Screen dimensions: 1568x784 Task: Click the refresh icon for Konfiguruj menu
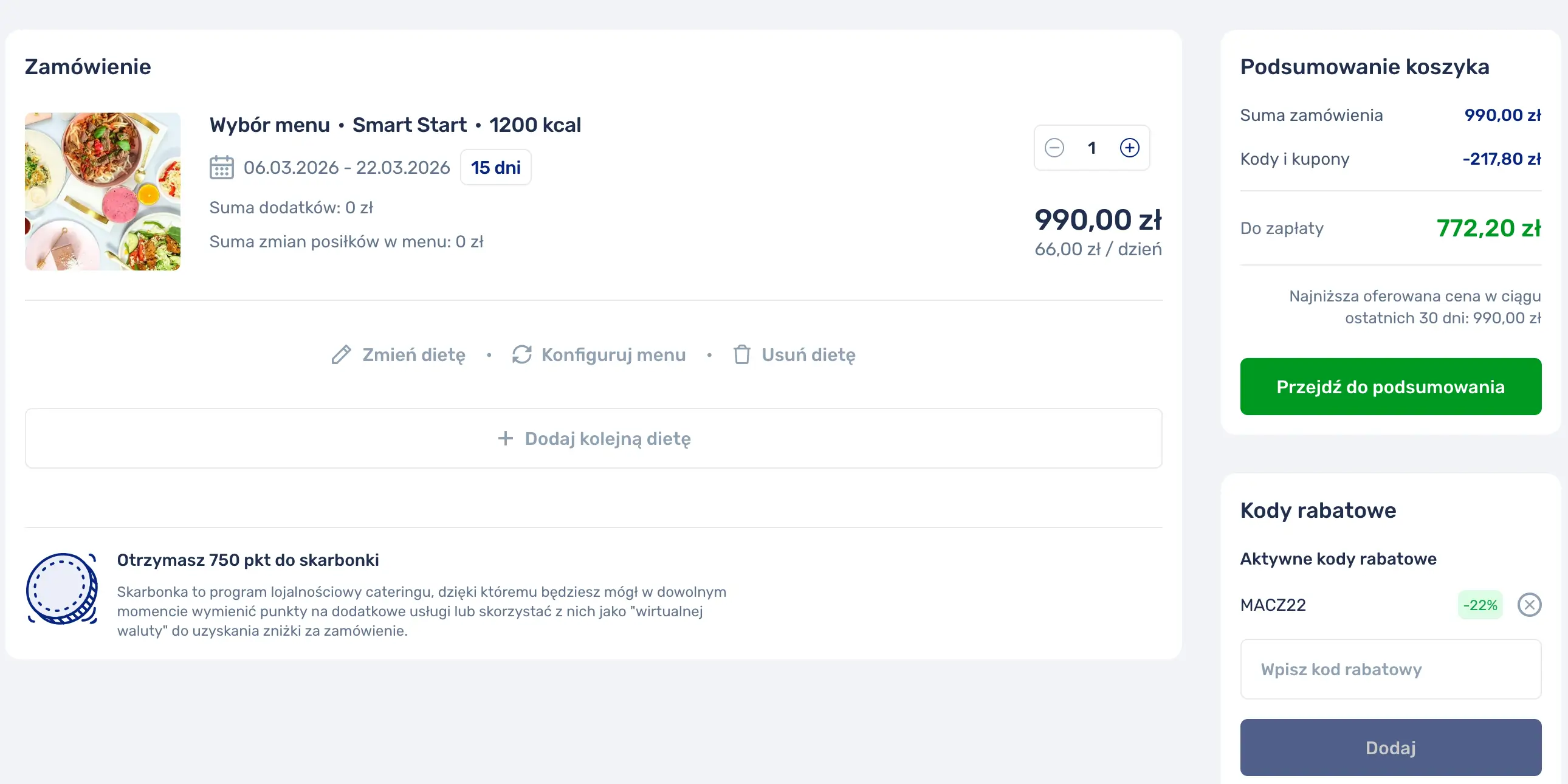521,354
